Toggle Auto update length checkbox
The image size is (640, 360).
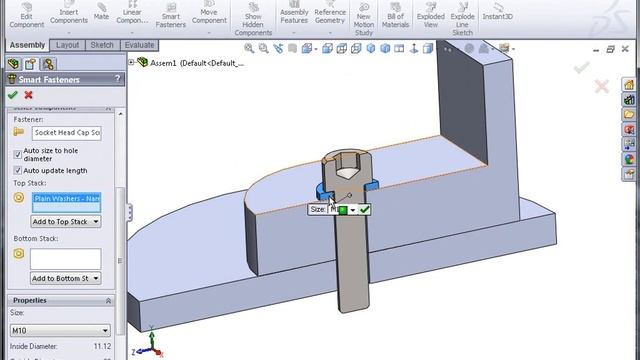(18, 171)
